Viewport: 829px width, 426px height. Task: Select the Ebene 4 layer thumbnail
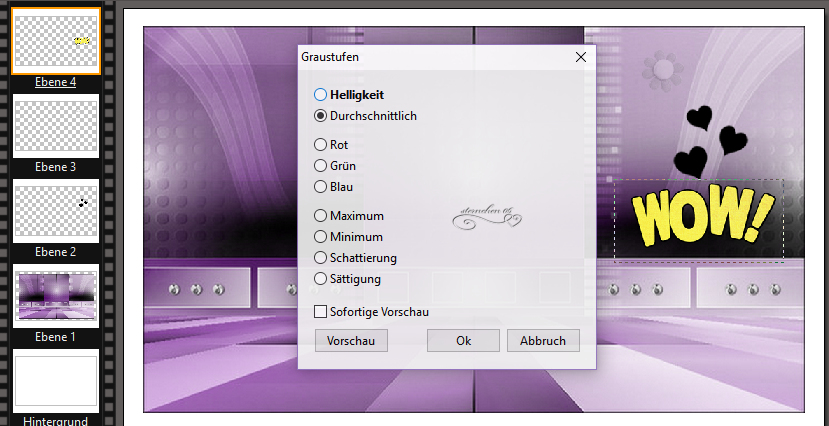click(x=56, y=41)
